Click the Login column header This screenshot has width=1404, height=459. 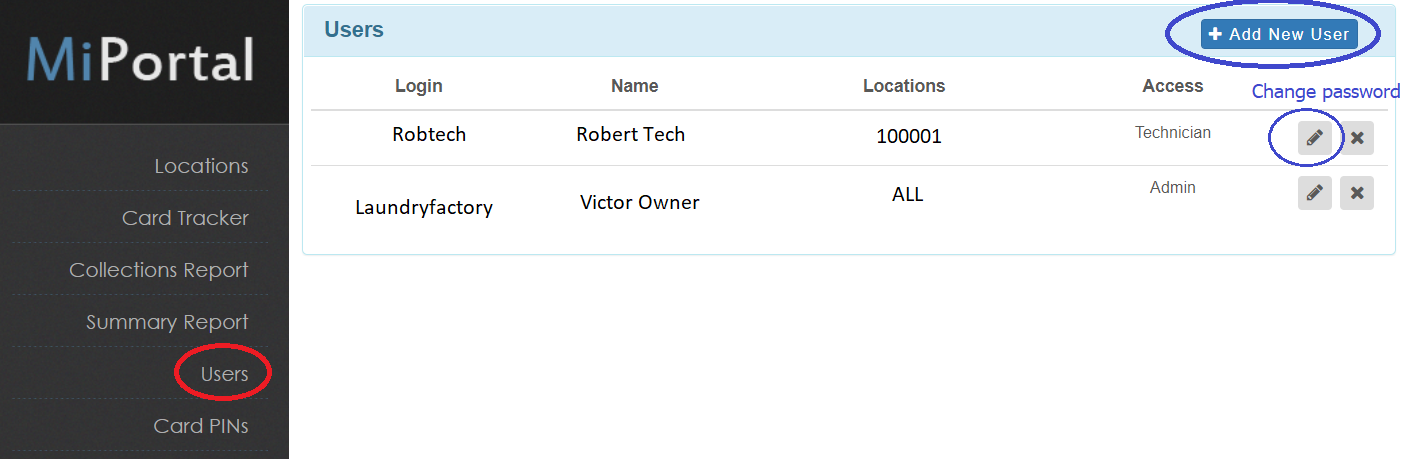(x=418, y=86)
